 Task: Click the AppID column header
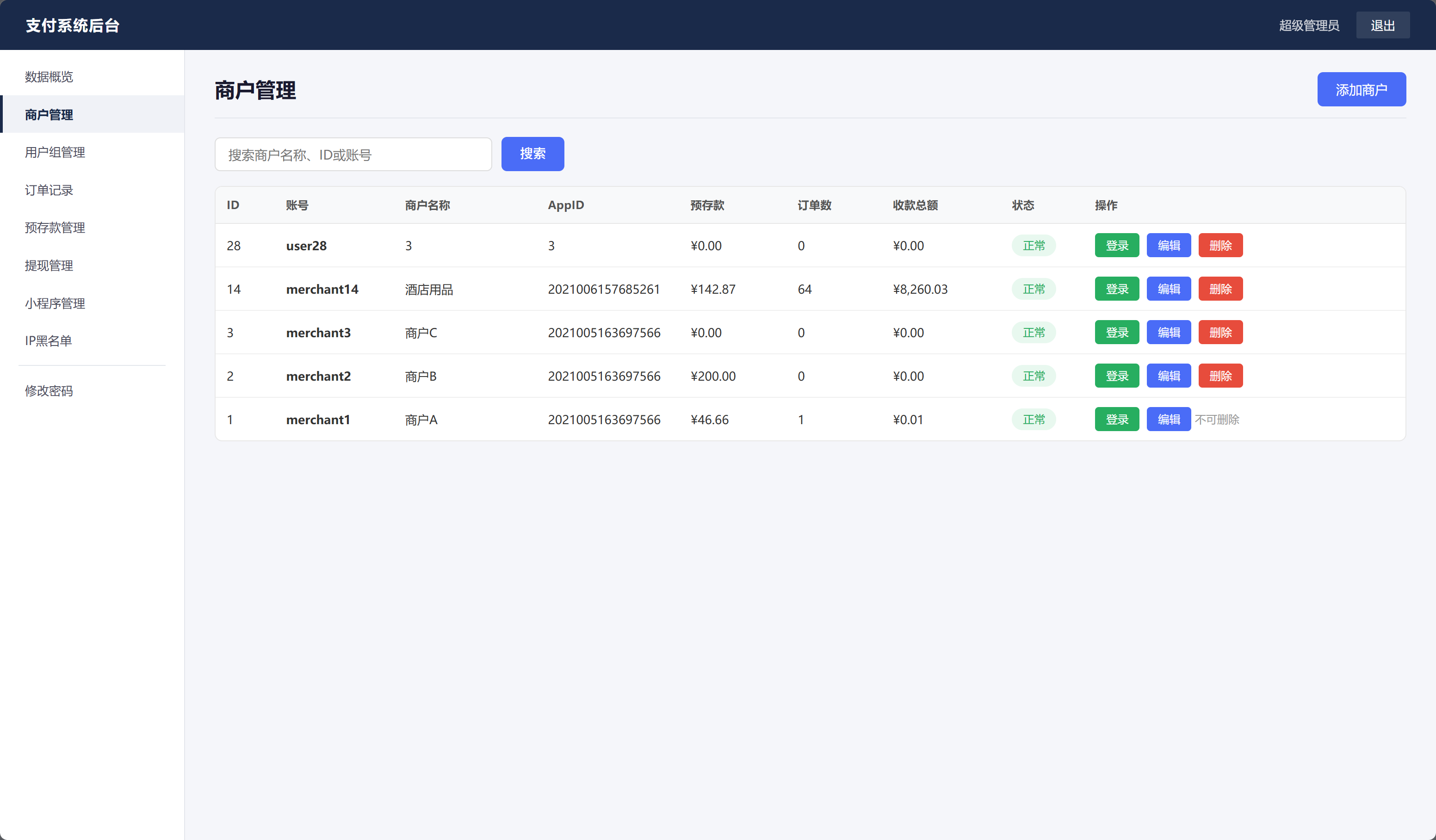(566, 205)
